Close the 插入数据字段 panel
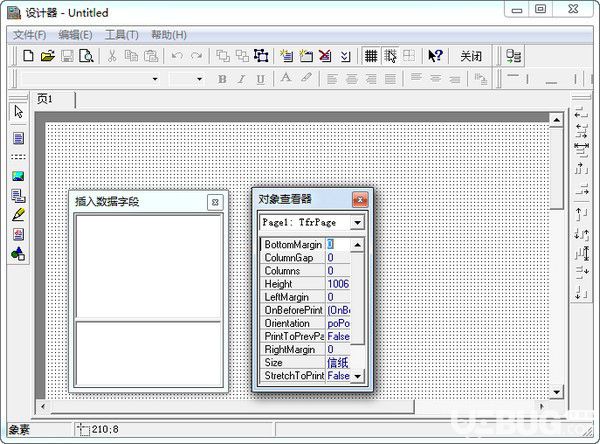The image size is (600, 444). click(x=215, y=202)
